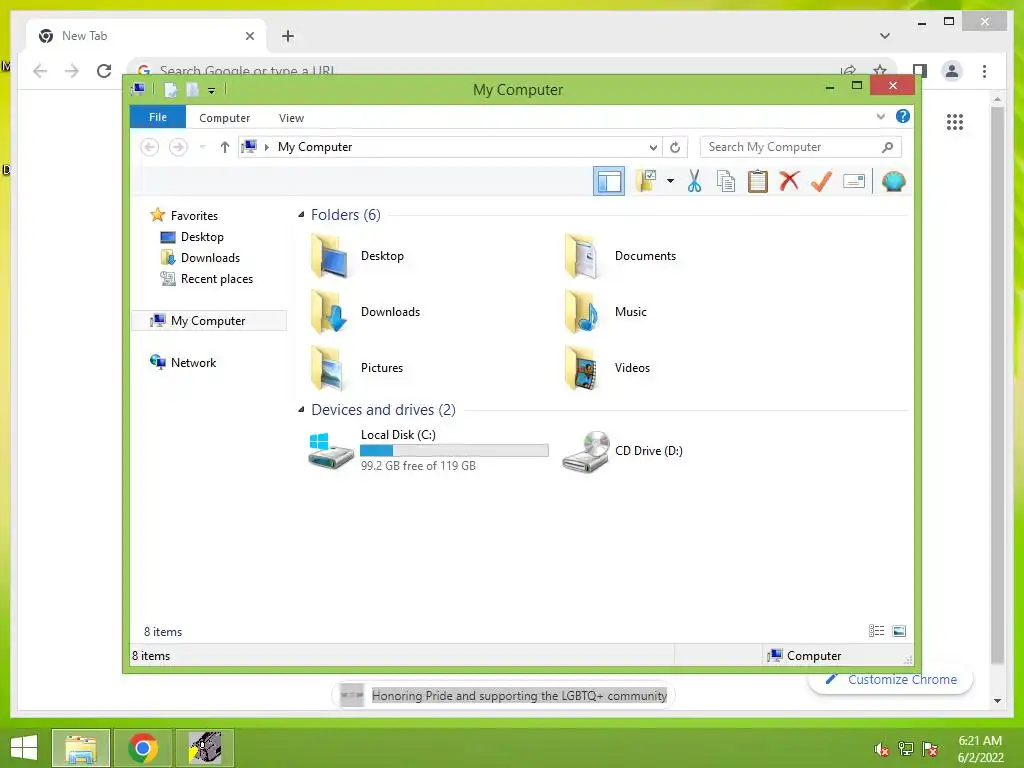Click the My Computer address breadcrumb
The height and width of the screenshot is (768, 1024).
point(315,147)
